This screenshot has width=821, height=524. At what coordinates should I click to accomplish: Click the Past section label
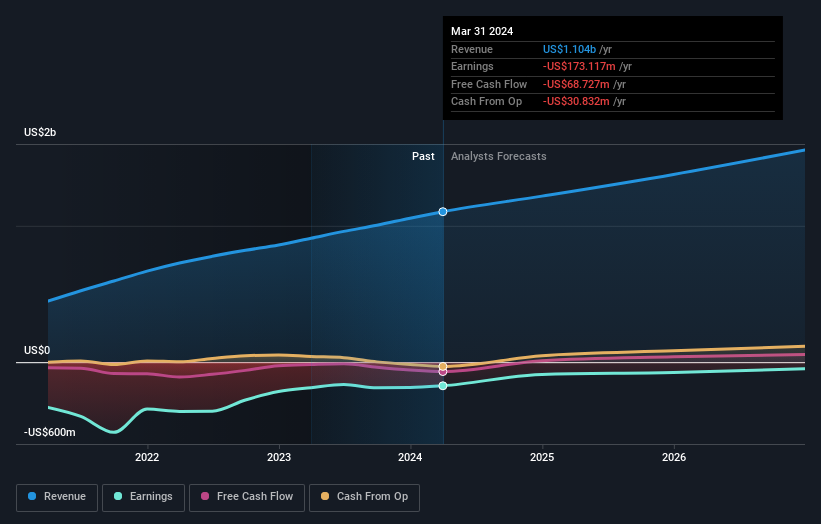pos(423,156)
